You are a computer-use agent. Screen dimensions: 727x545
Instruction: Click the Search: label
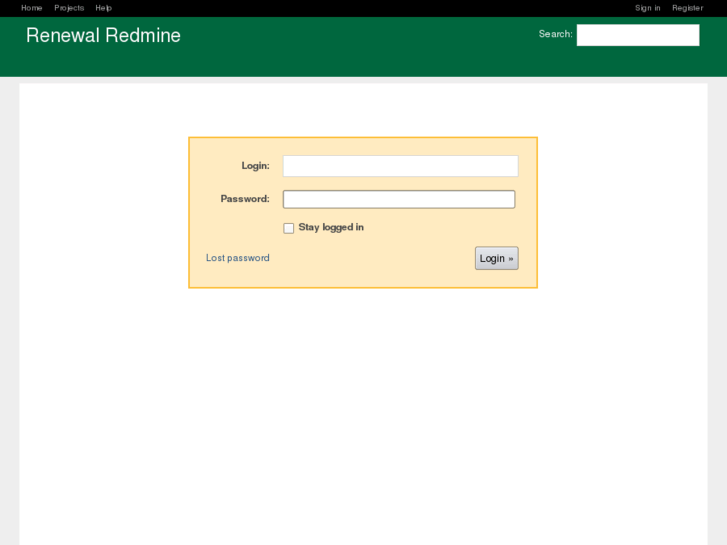[555, 34]
